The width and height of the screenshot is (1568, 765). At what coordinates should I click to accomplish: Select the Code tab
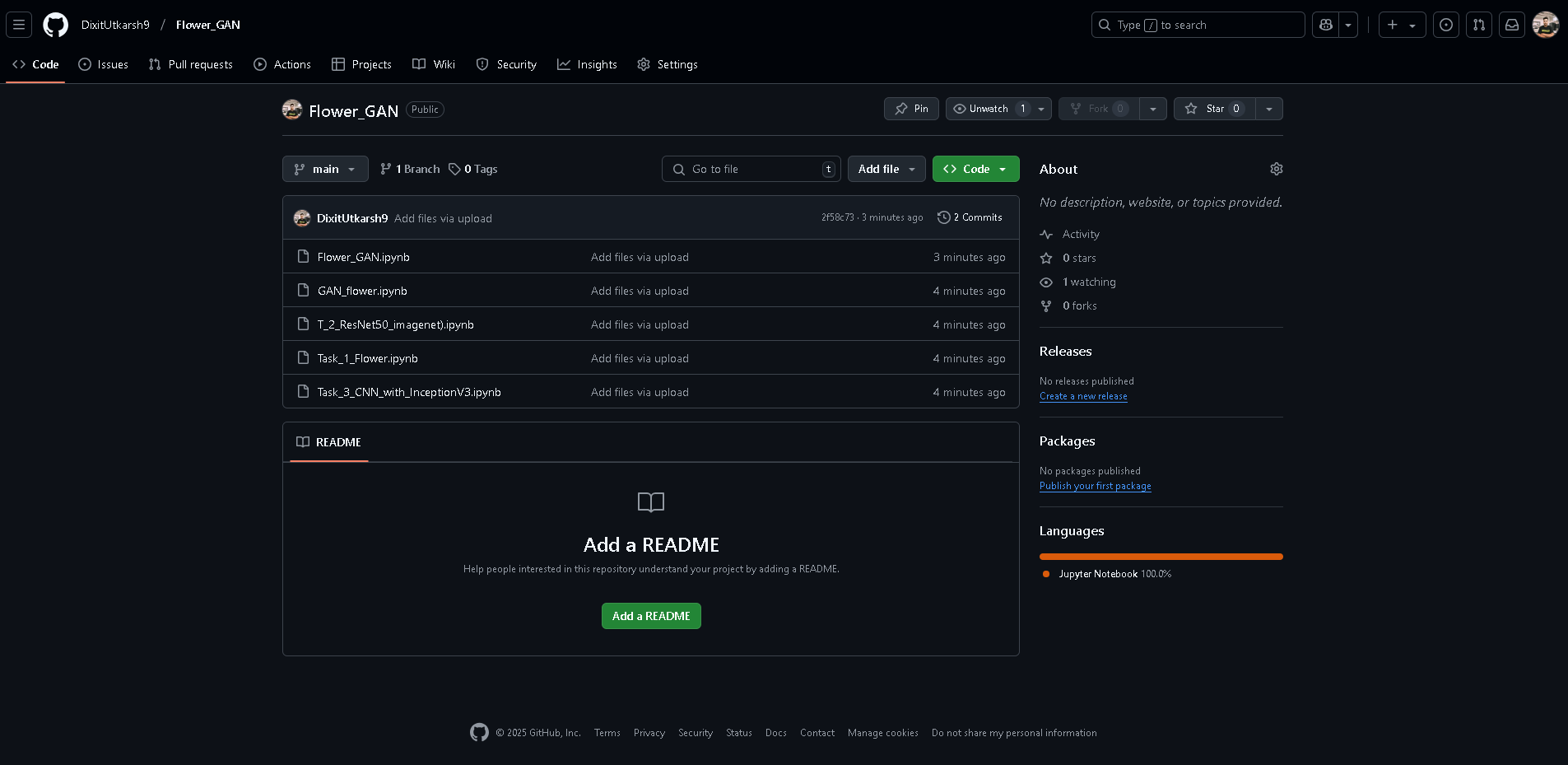35,64
